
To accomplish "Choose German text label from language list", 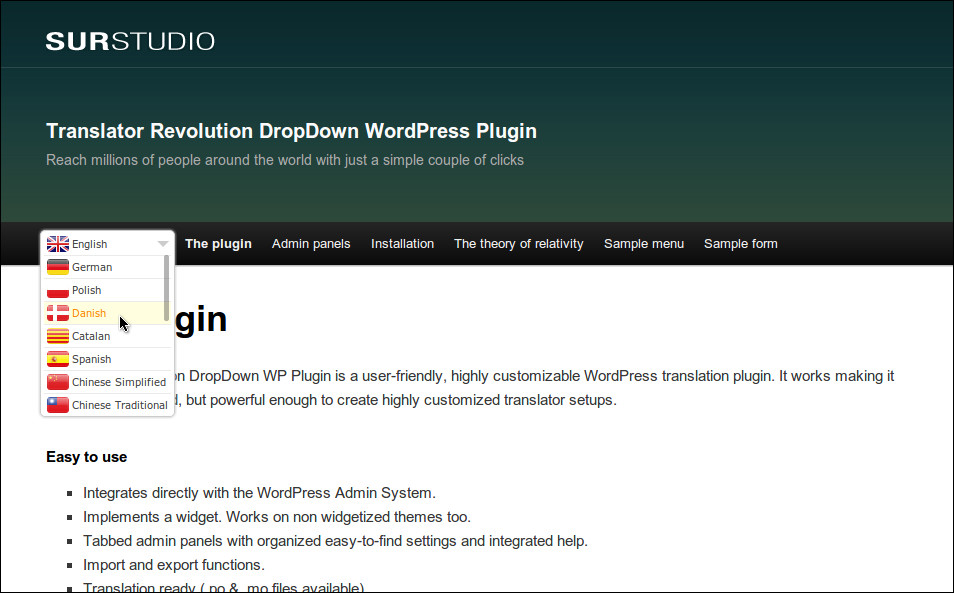I will [92, 267].
